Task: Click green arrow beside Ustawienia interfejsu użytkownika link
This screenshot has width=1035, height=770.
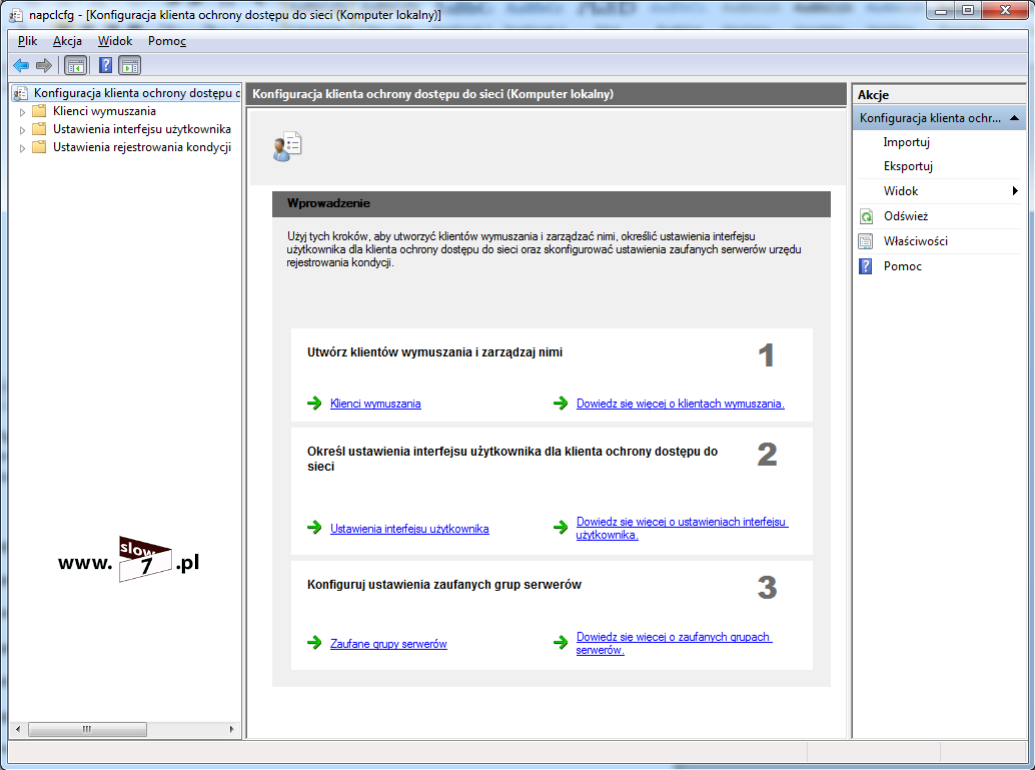Action: 314,528
